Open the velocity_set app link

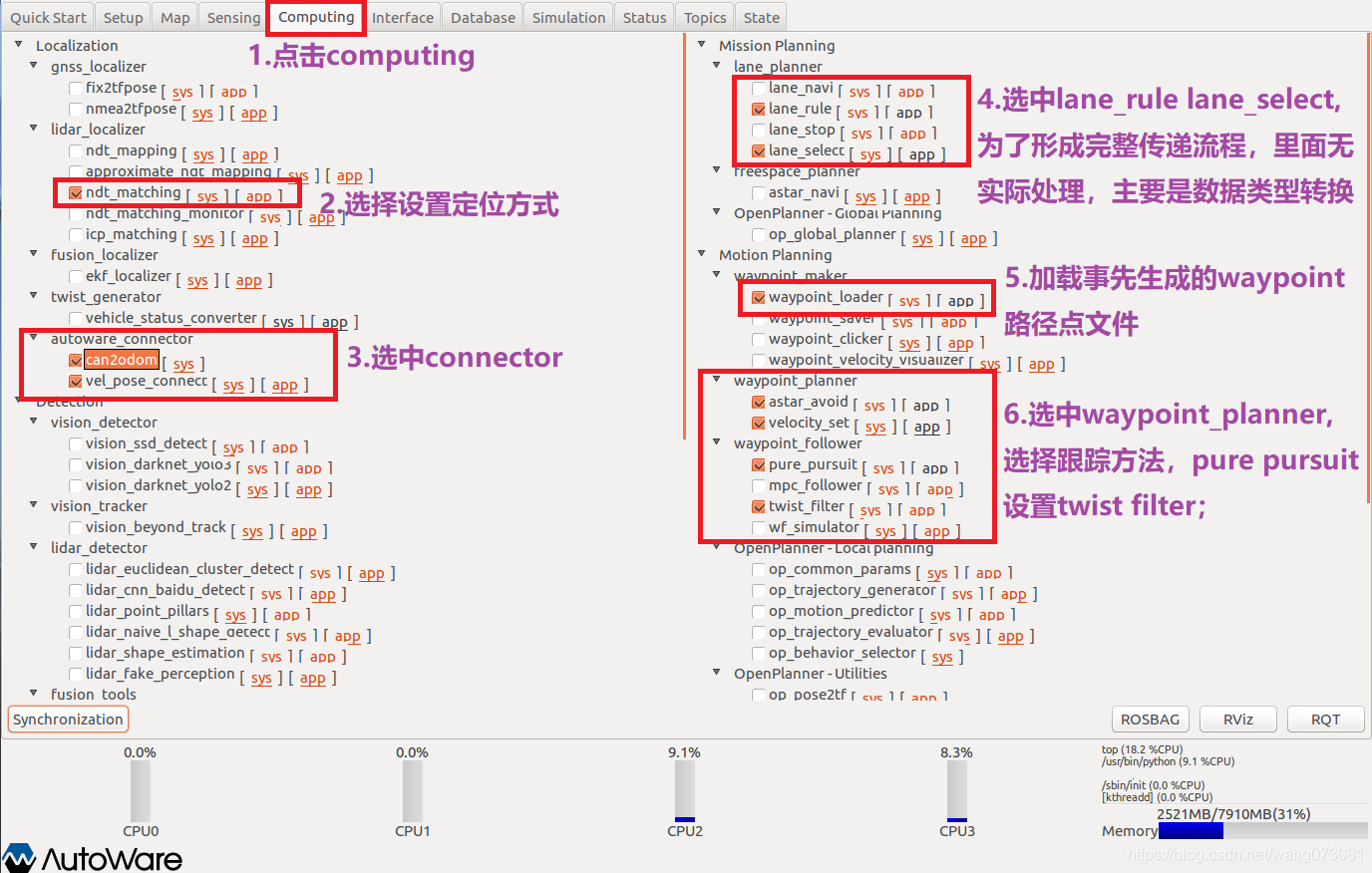coord(927,427)
